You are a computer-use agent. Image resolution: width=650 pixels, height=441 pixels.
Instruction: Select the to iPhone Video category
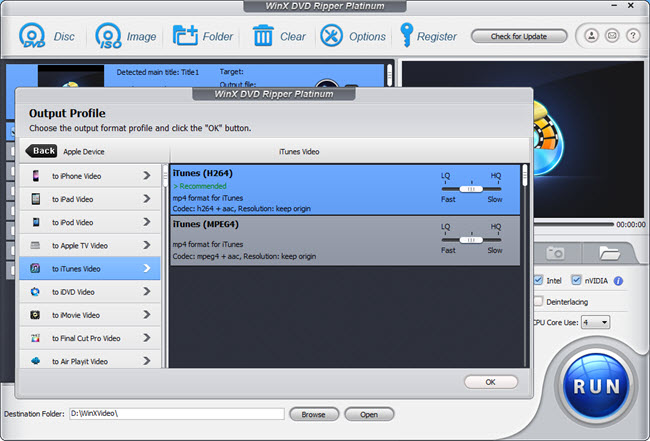(x=90, y=176)
